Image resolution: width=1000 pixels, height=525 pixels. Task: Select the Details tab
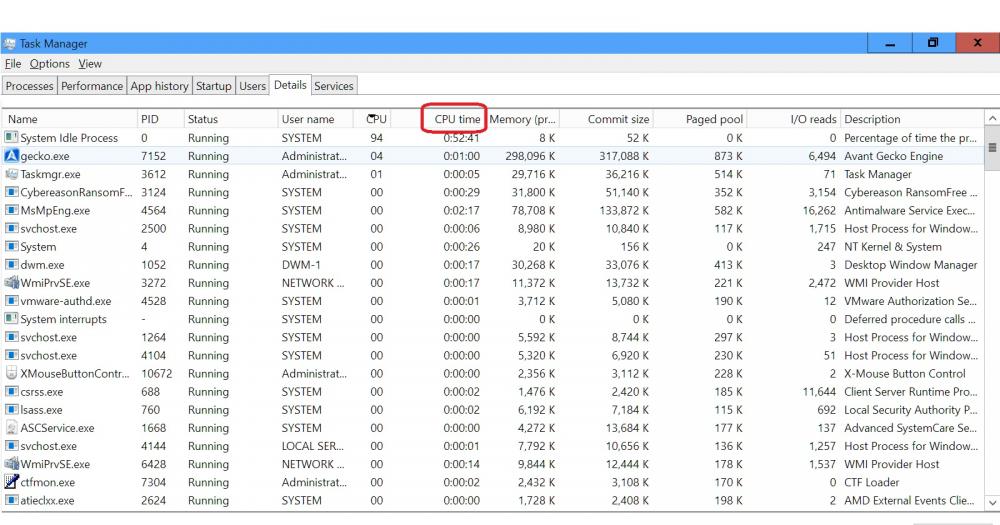(290, 85)
